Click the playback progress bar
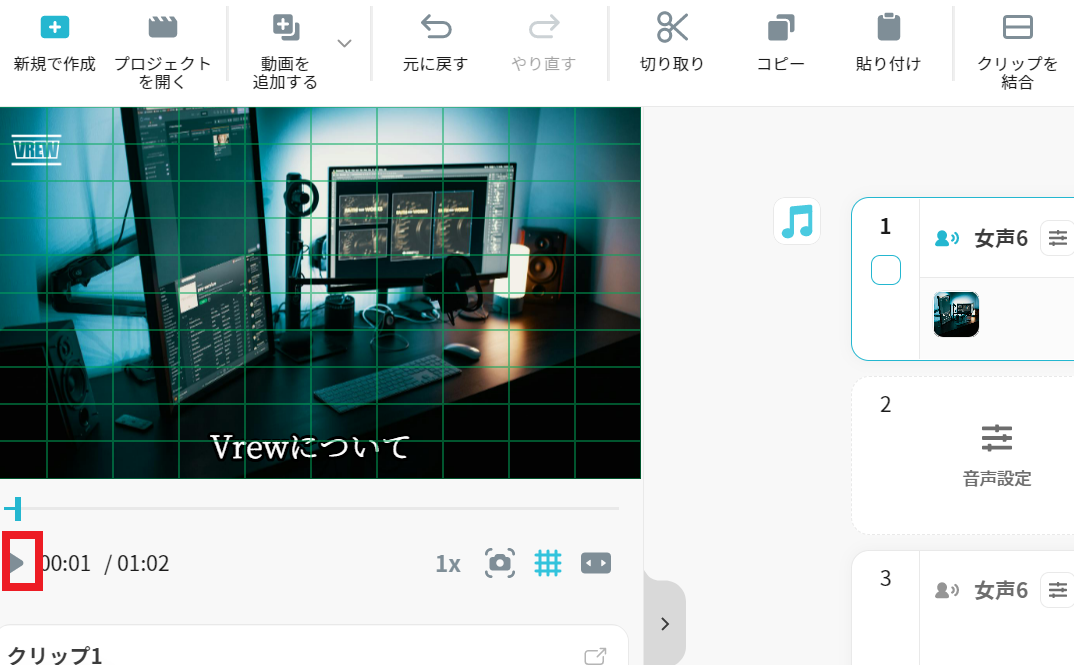1074x665 pixels. 310,509
